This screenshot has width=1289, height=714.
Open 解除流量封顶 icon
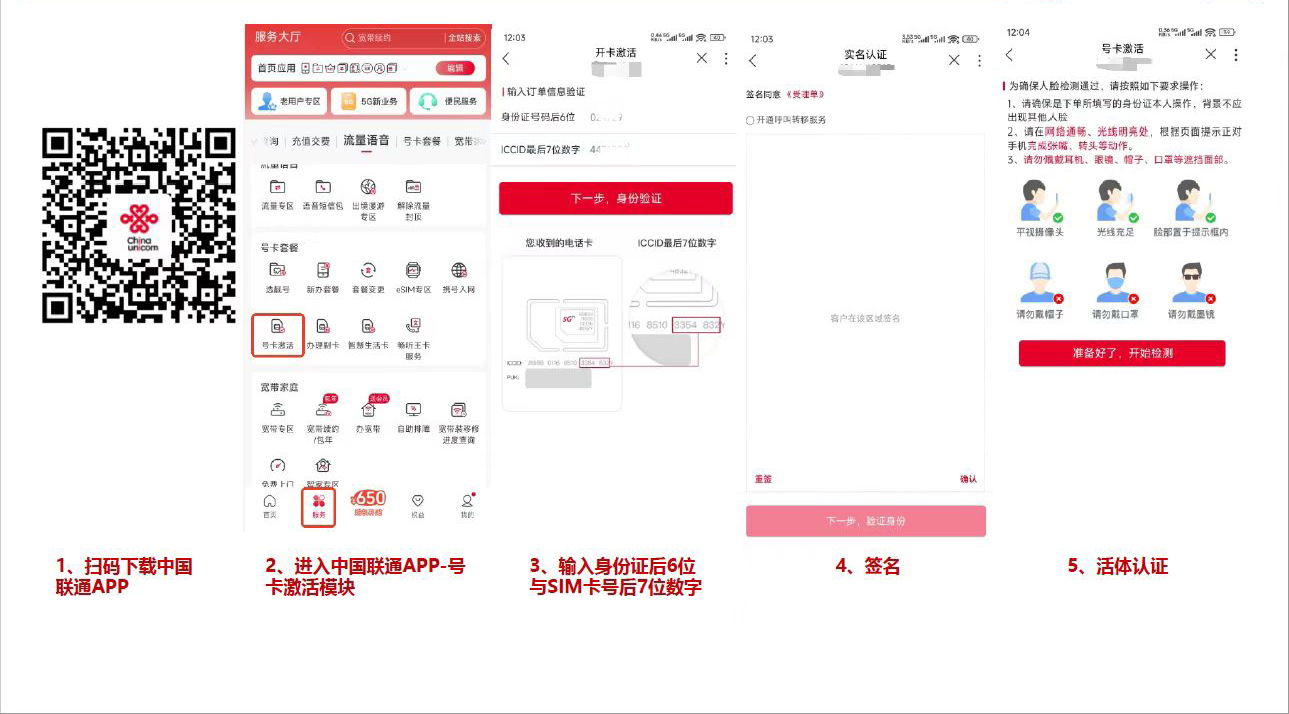[413, 187]
